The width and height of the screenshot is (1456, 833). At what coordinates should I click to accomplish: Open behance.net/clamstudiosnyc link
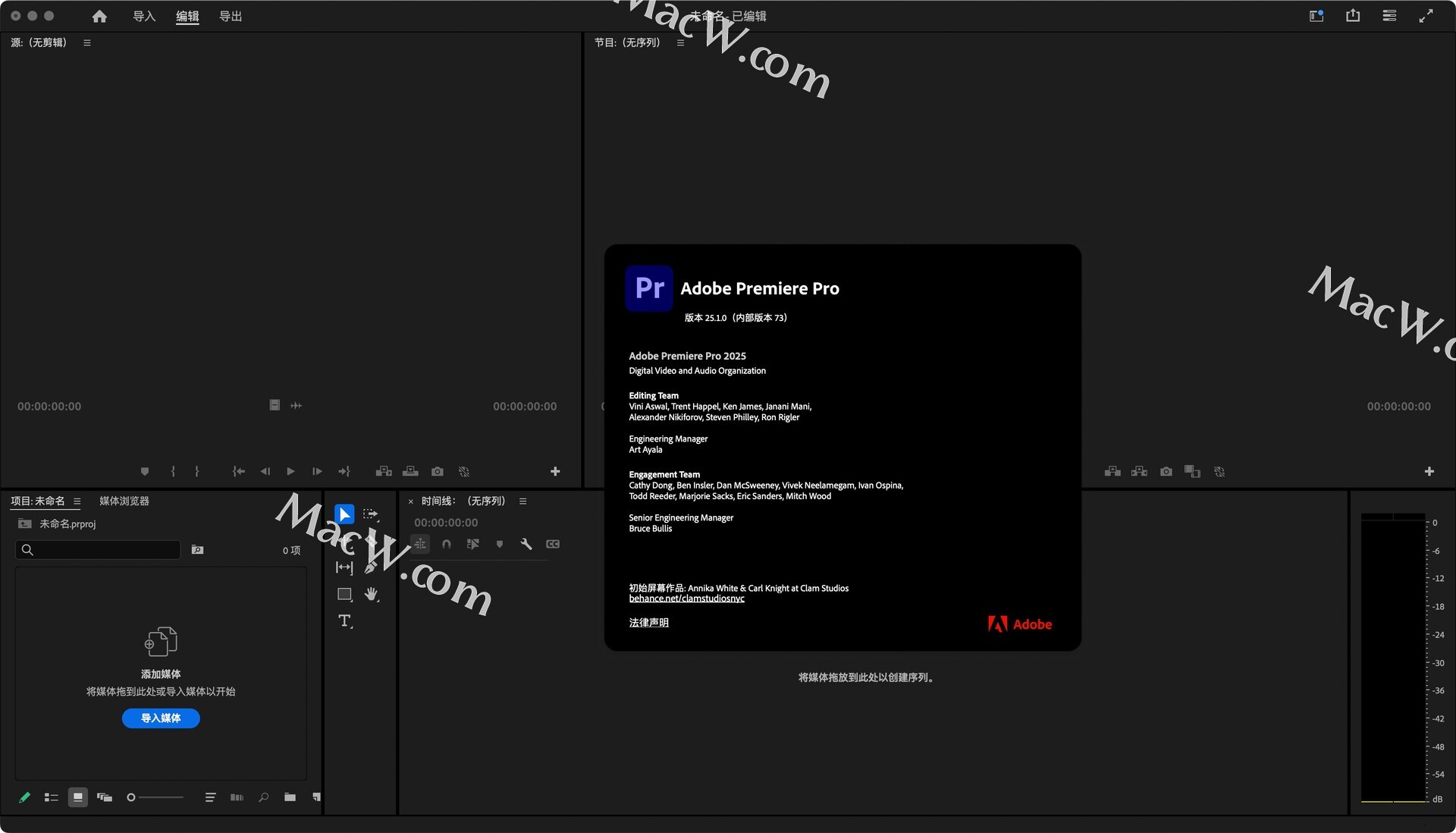[686, 598]
